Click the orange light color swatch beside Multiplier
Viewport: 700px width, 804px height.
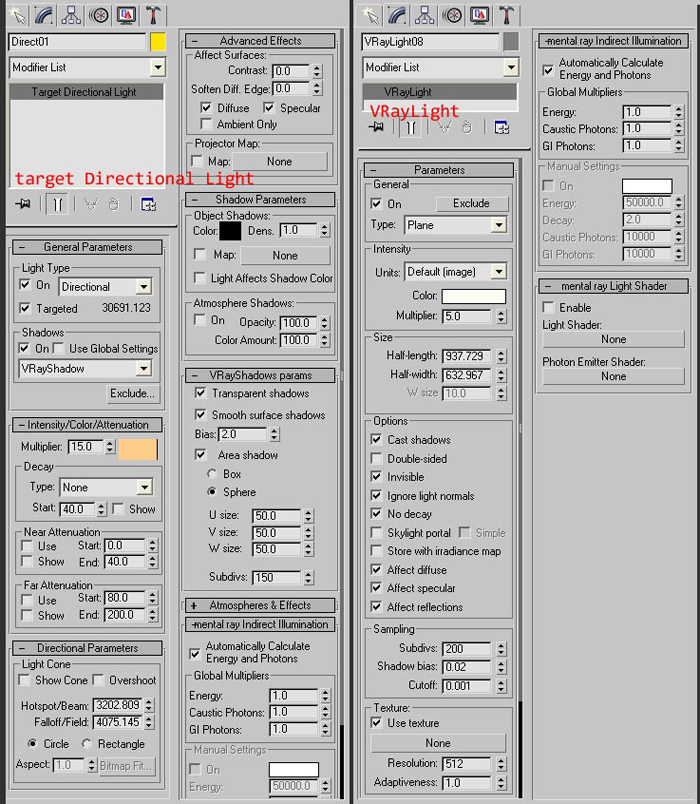[138, 449]
